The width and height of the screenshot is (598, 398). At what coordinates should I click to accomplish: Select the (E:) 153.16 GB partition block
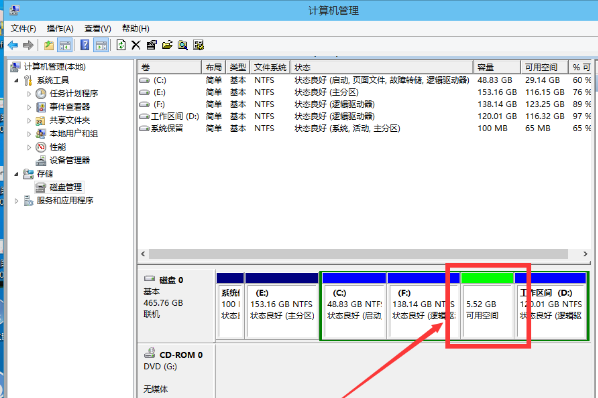[282, 306]
